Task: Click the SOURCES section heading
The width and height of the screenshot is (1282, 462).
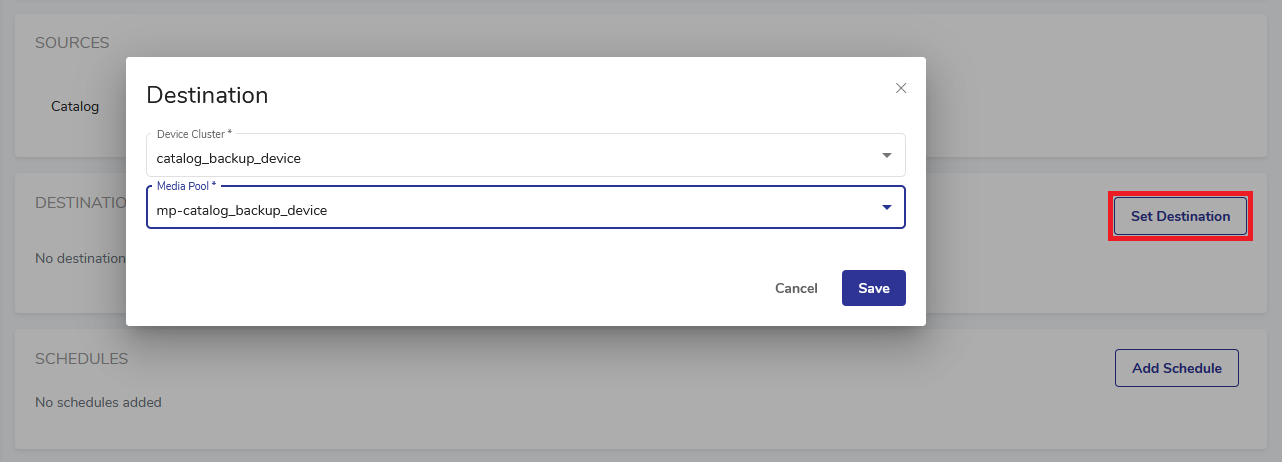Action: point(72,43)
